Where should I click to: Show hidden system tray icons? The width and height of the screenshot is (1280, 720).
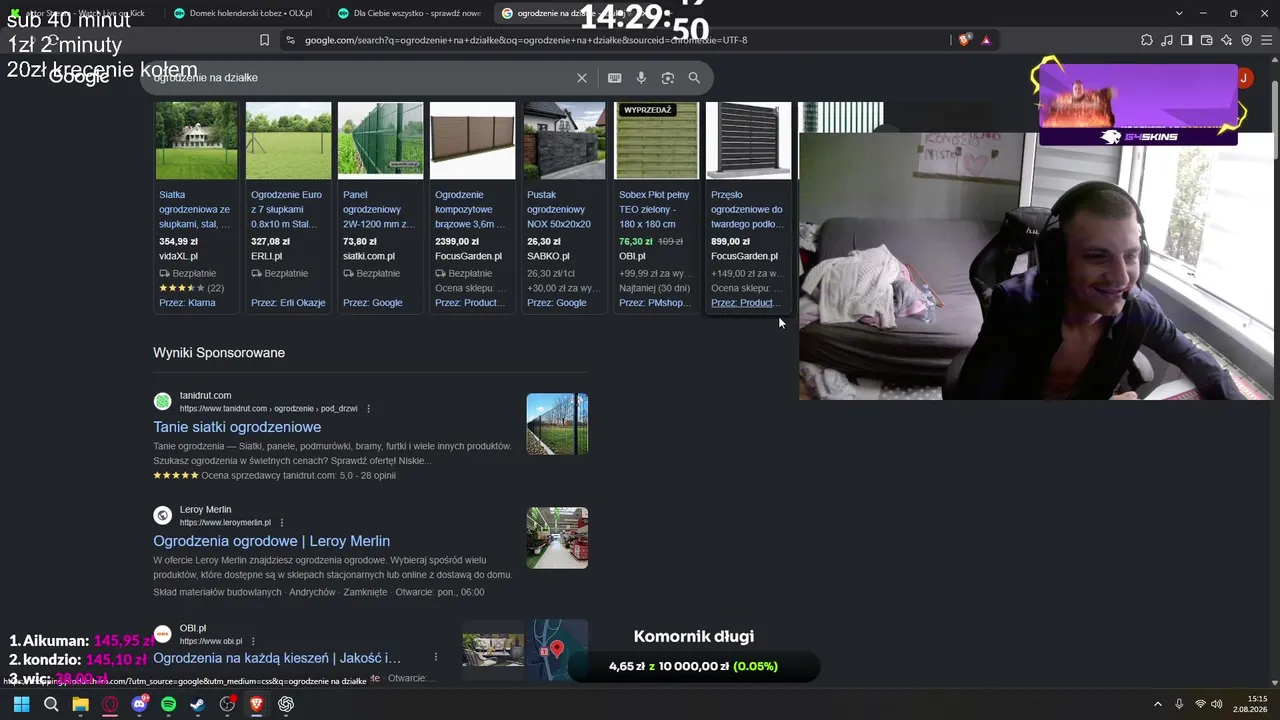pos(1158,704)
